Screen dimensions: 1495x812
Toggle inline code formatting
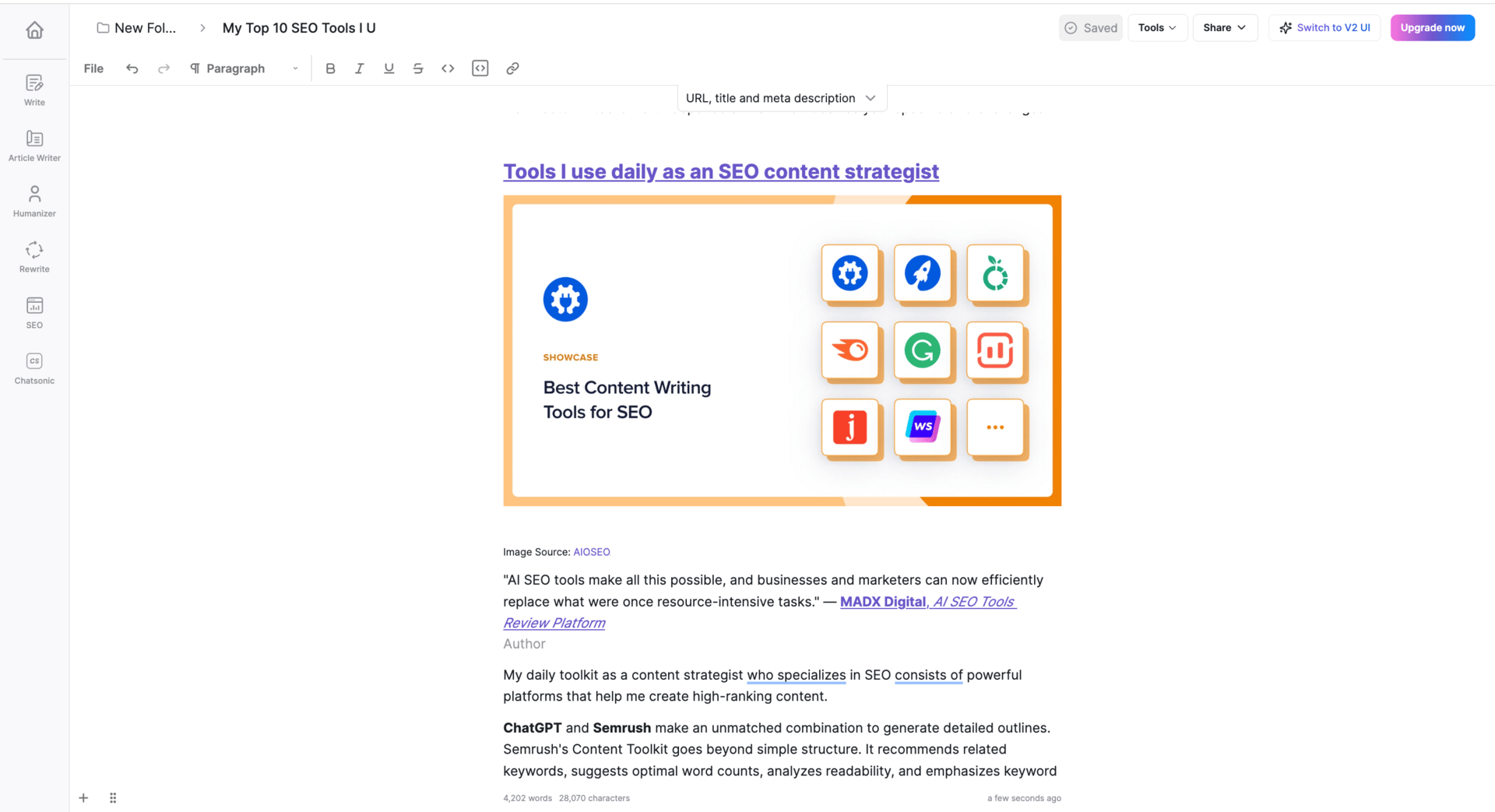click(448, 69)
